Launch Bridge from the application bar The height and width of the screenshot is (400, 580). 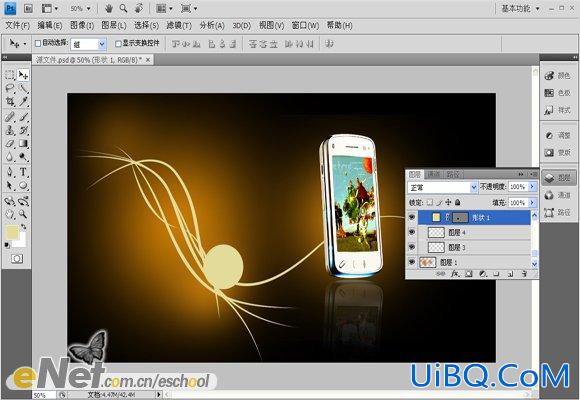click(28, 9)
